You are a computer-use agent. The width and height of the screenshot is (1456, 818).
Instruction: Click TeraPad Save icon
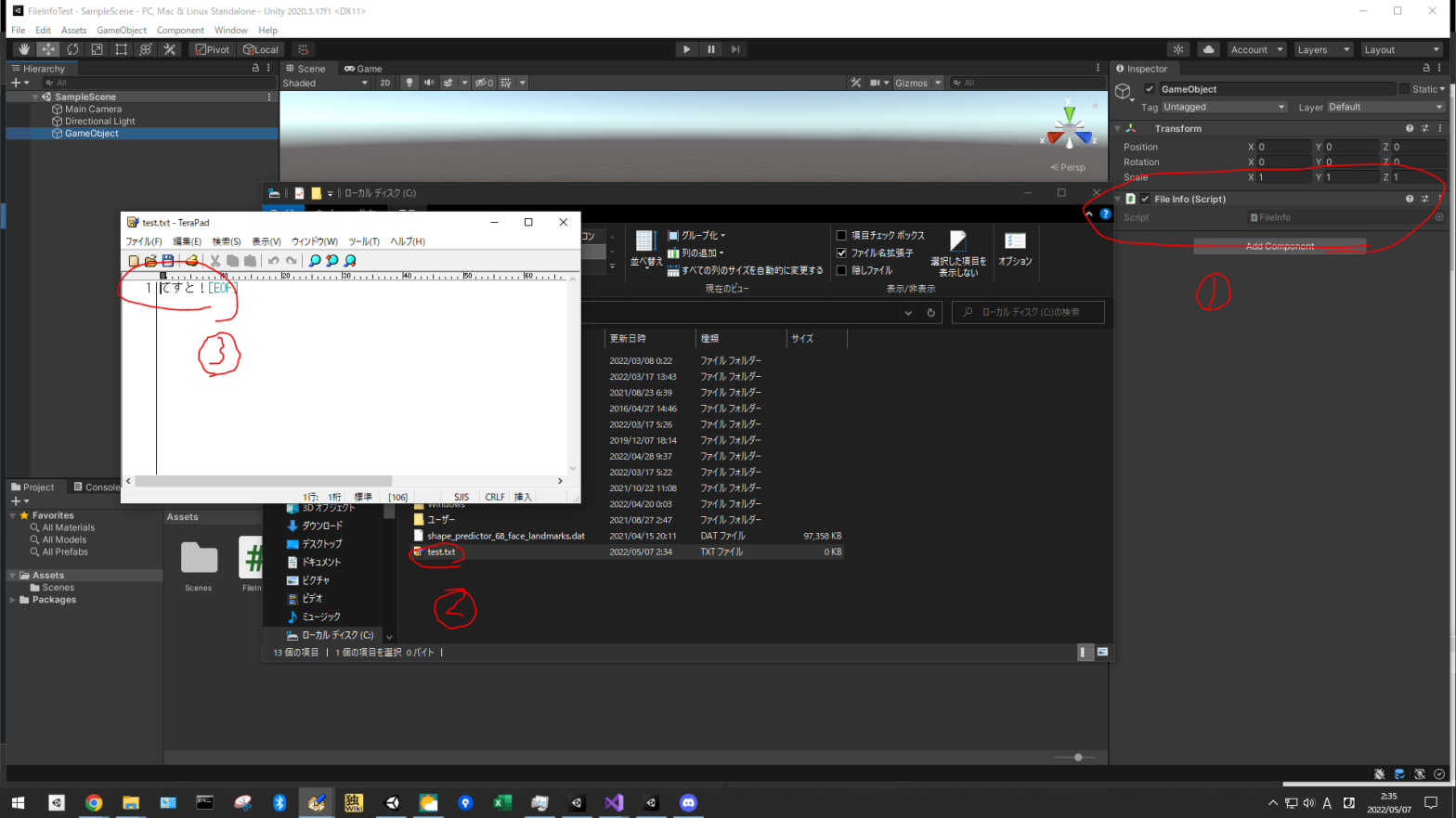[168, 261]
